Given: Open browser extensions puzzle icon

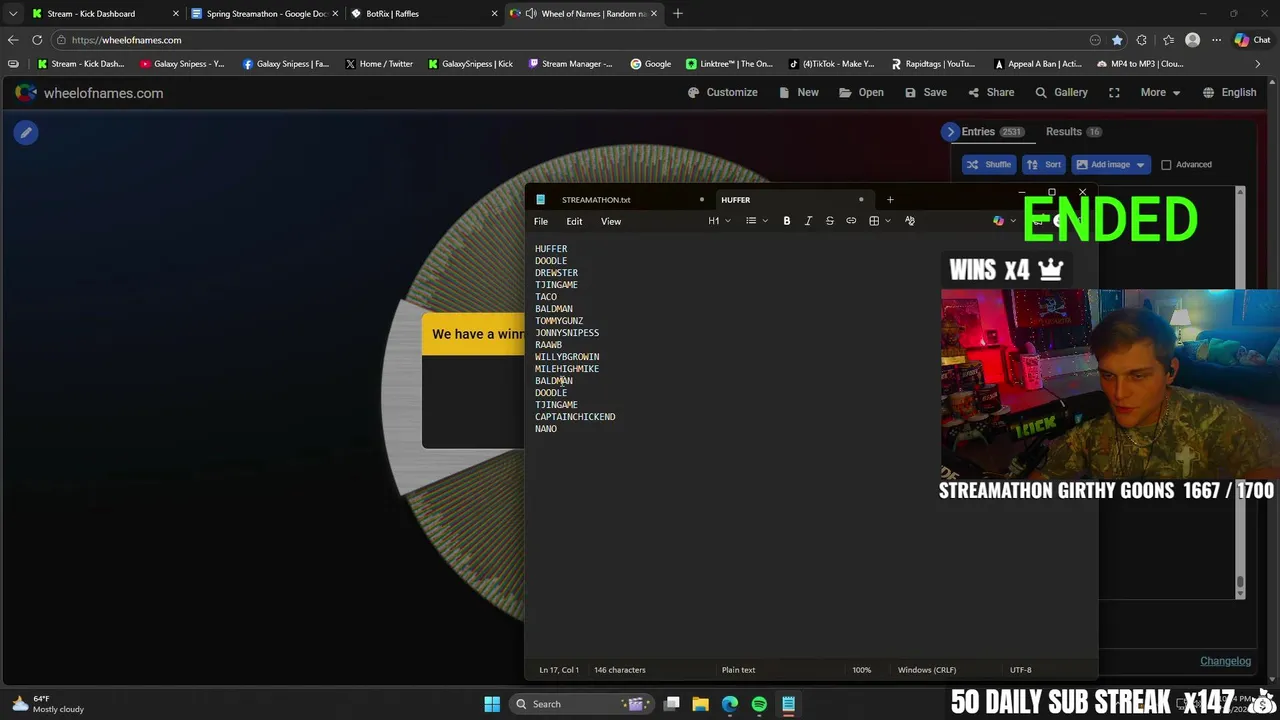Looking at the screenshot, I should tap(1141, 40).
